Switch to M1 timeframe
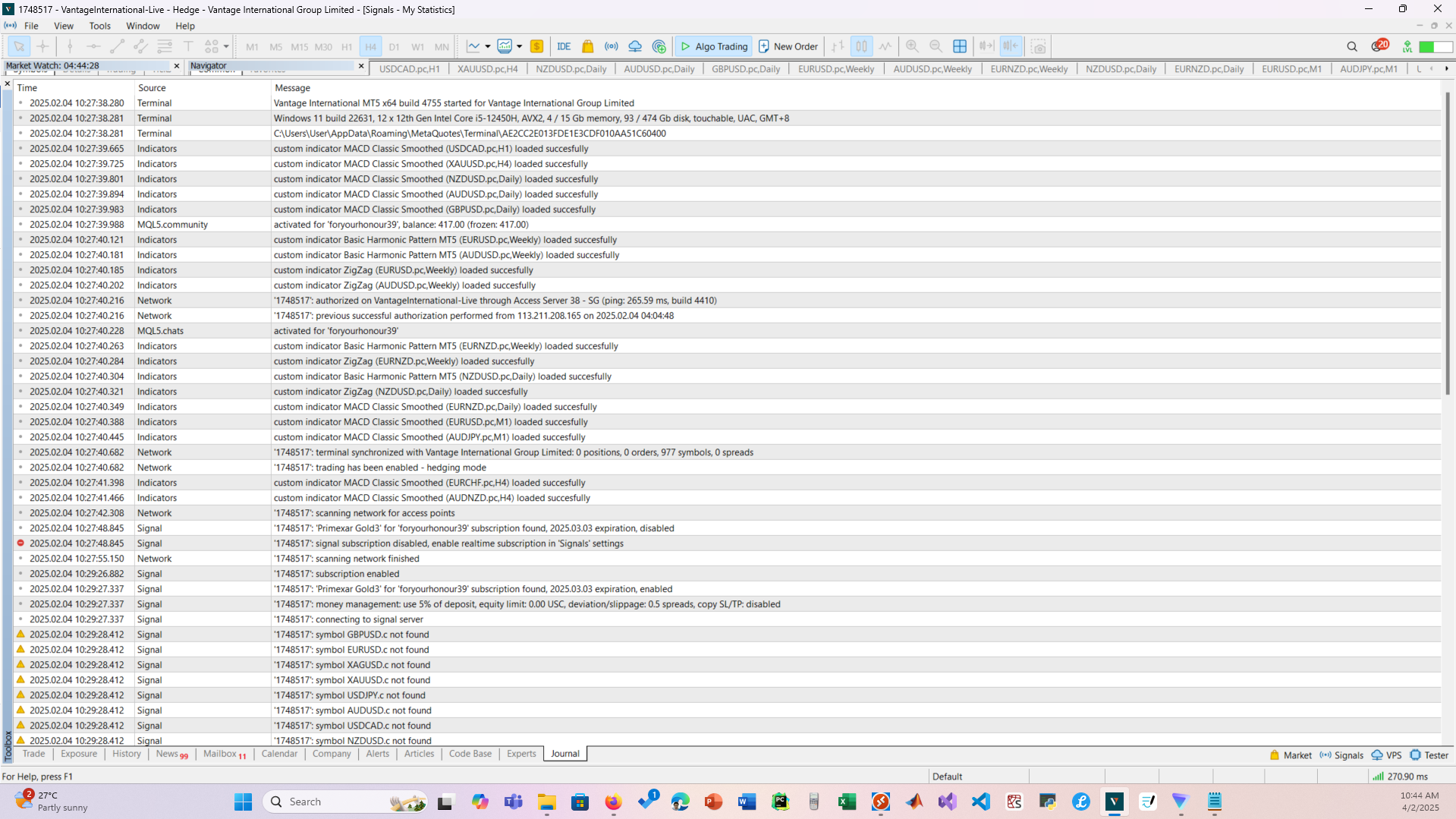This screenshot has height=819, width=1456. point(252,46)
